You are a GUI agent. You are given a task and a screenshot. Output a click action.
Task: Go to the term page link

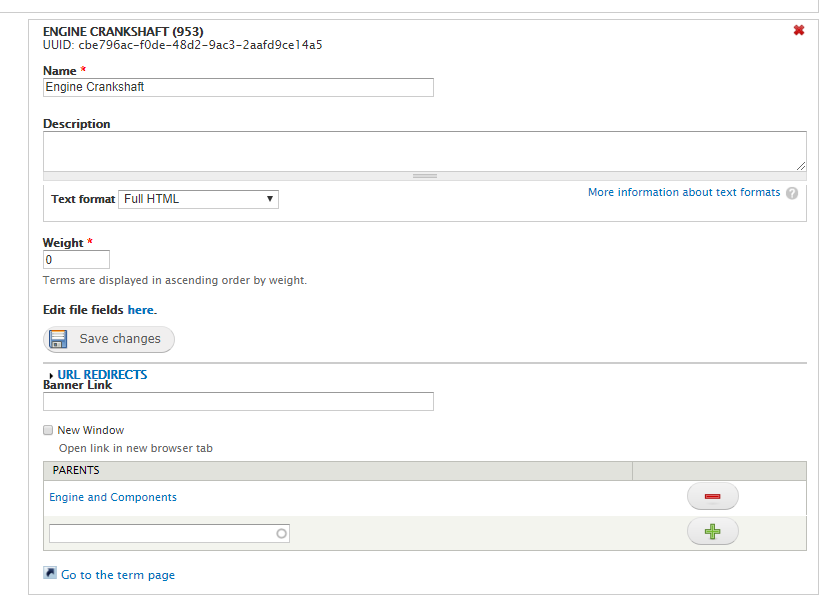click(x=118, y=575)
